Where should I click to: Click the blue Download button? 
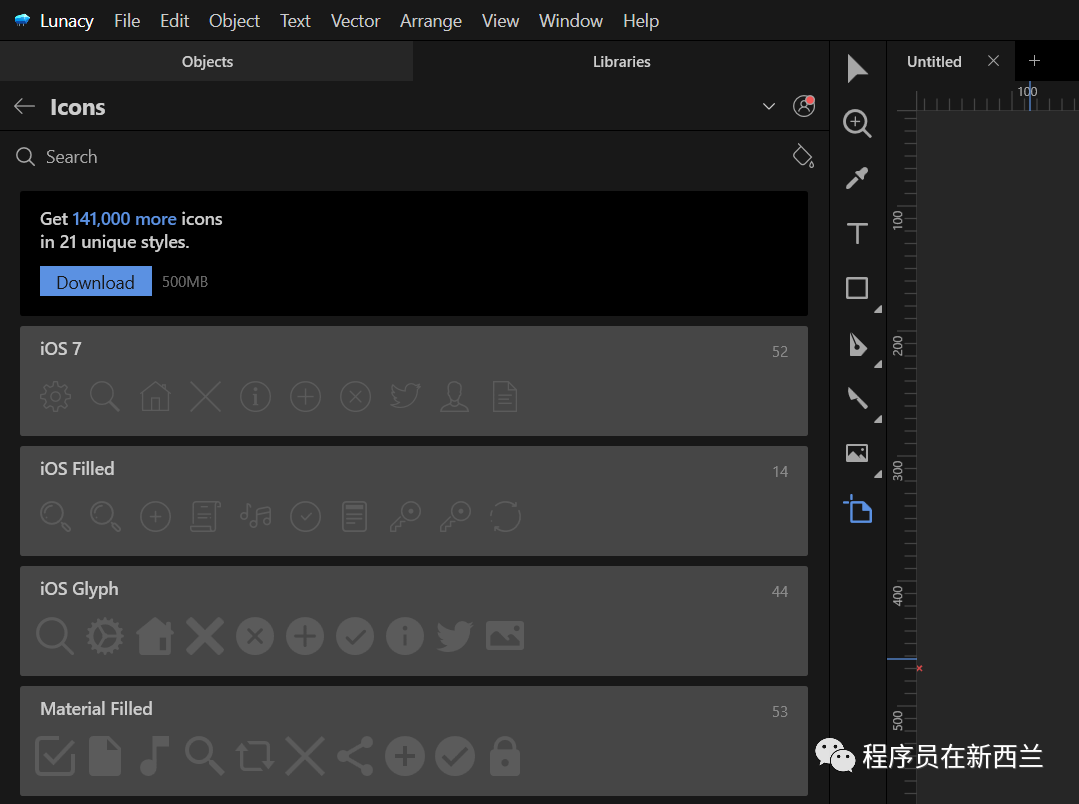pyautogui.click(x=95, y=281)
